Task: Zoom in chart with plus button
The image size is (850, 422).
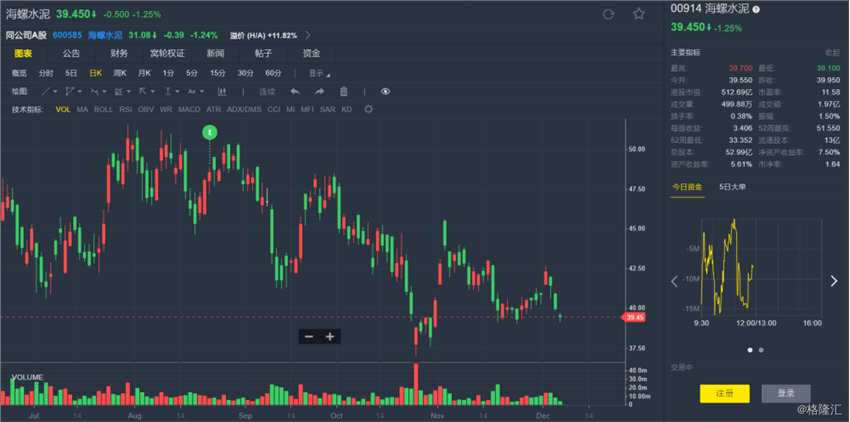Action: [330, 337]
